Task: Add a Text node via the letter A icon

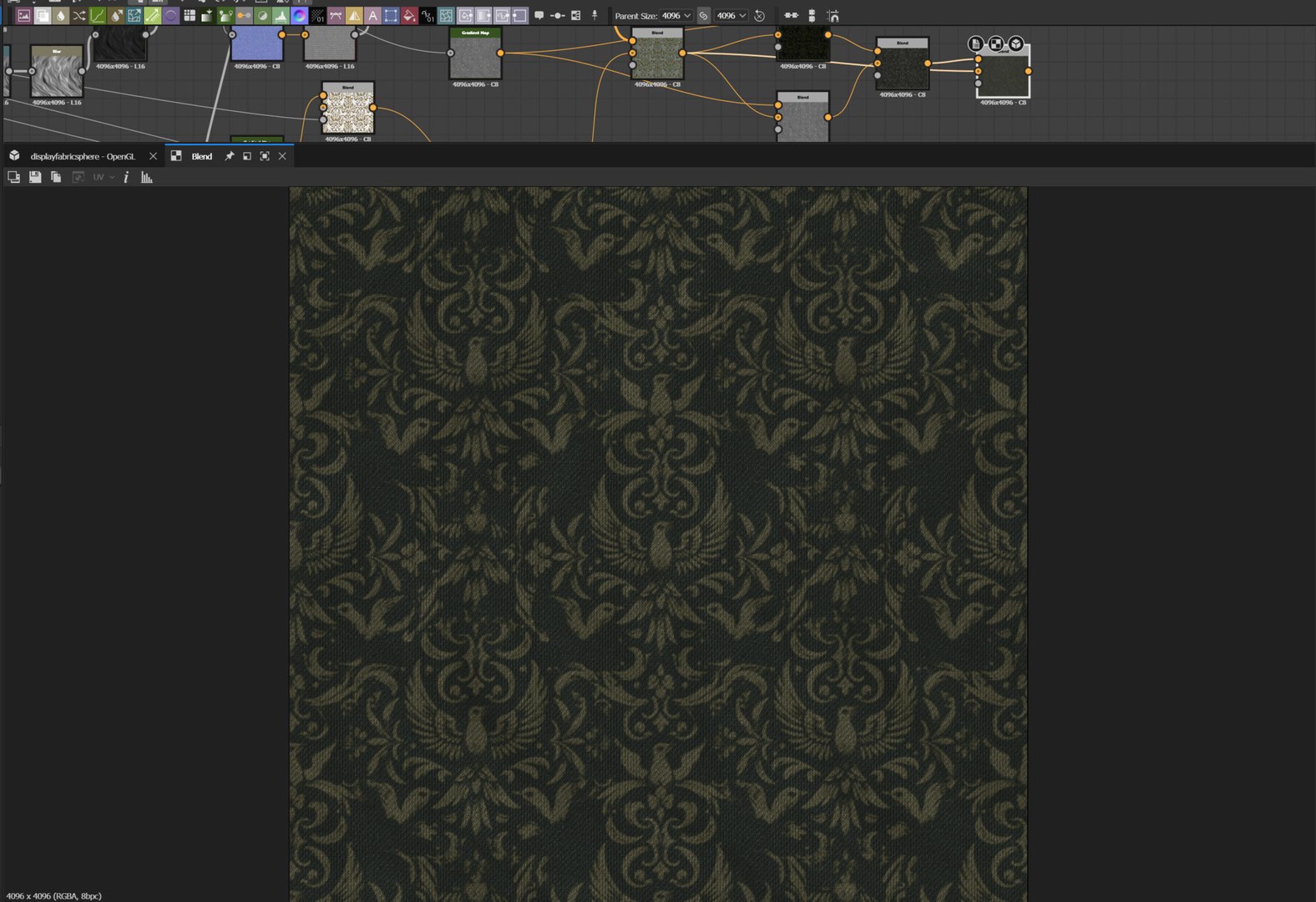Action: 372,16
